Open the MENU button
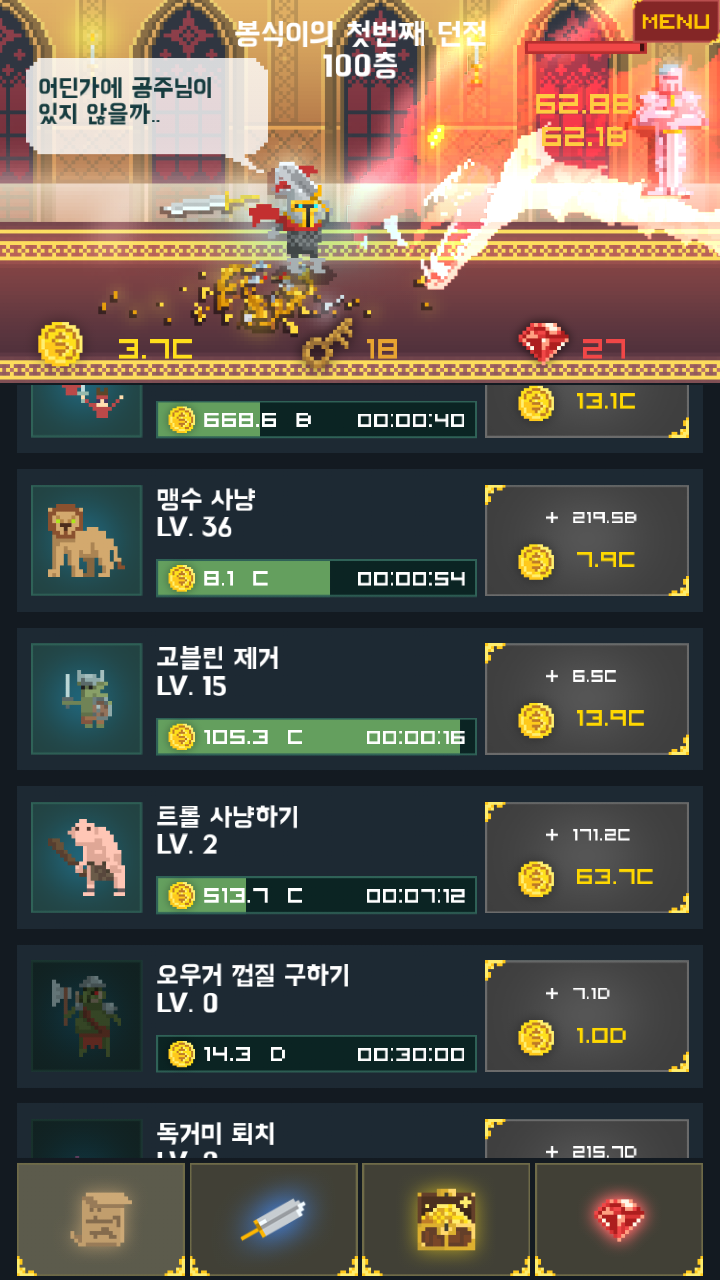 coord(676,21)
